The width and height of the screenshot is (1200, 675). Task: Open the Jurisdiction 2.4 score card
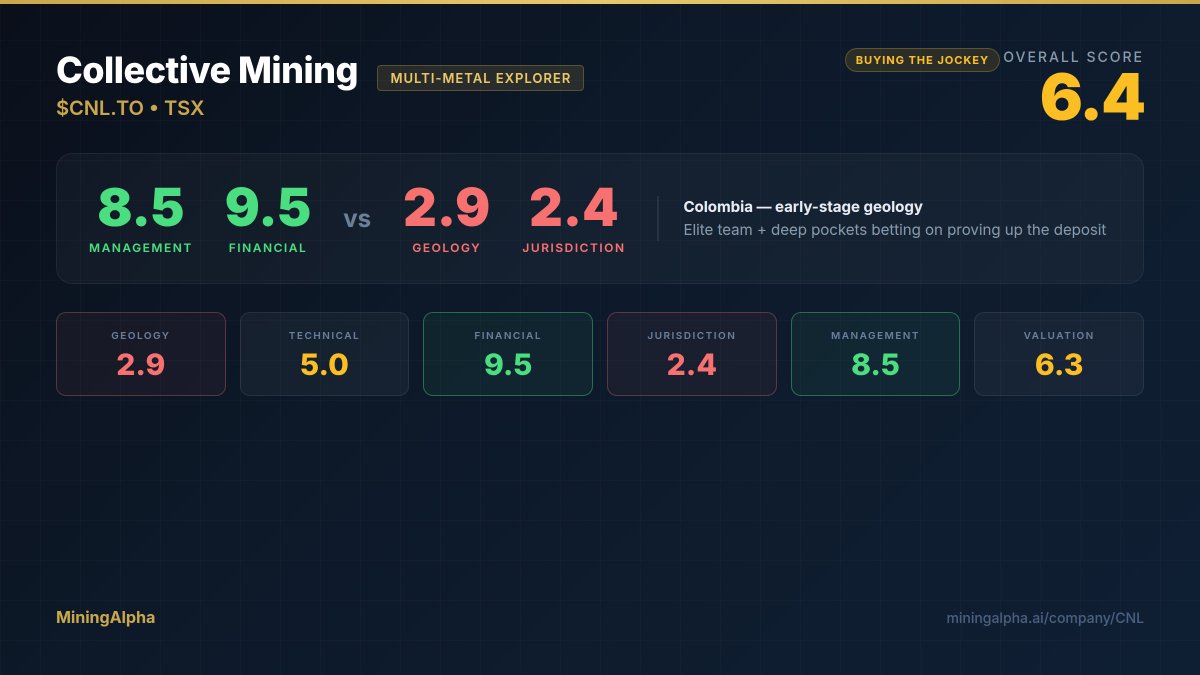click(692, 354)
